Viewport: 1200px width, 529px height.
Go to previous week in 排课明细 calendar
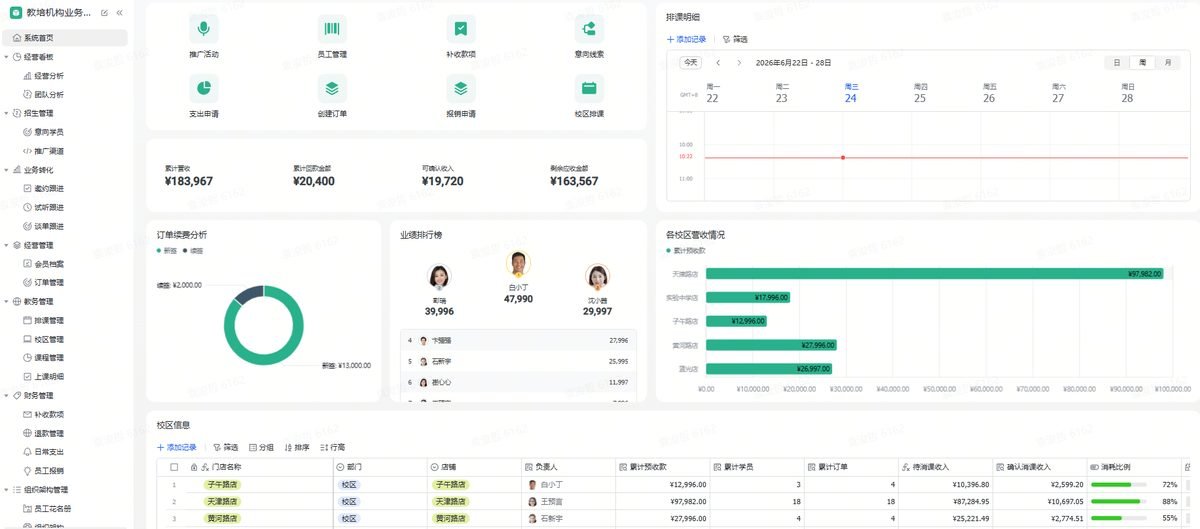point(718,62)
